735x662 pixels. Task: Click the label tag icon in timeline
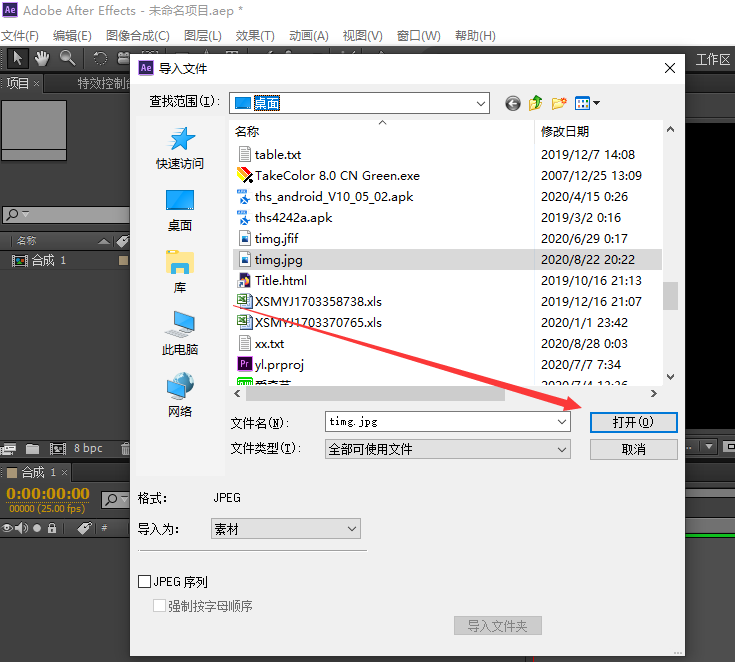84,528
